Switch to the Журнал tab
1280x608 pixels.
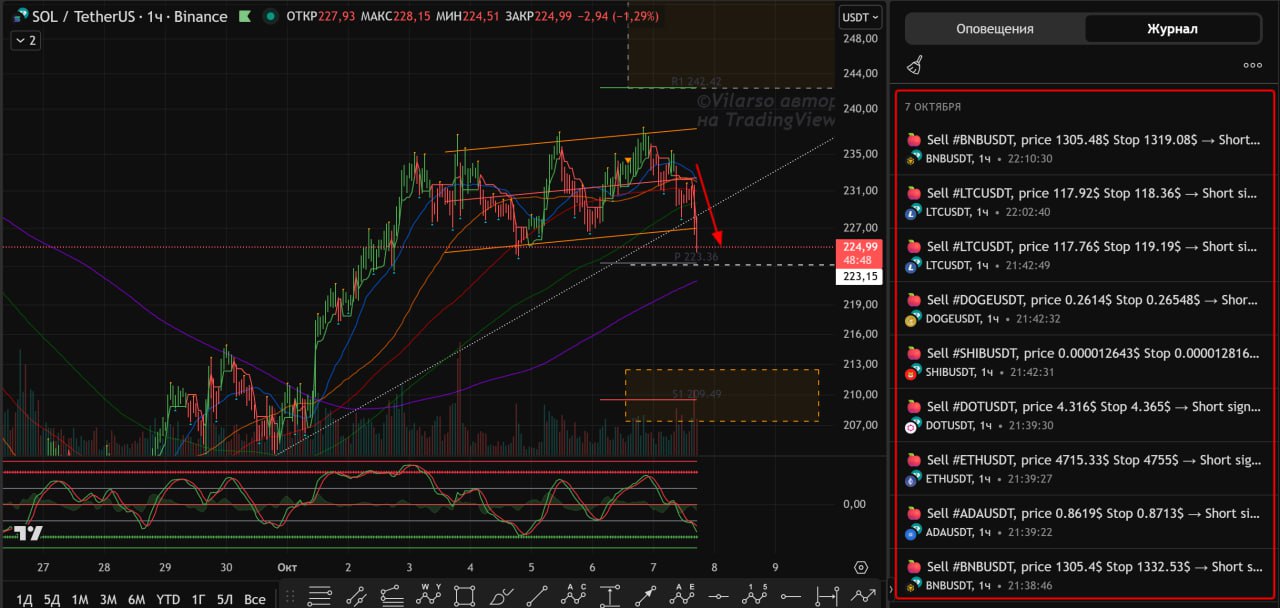1172,29
